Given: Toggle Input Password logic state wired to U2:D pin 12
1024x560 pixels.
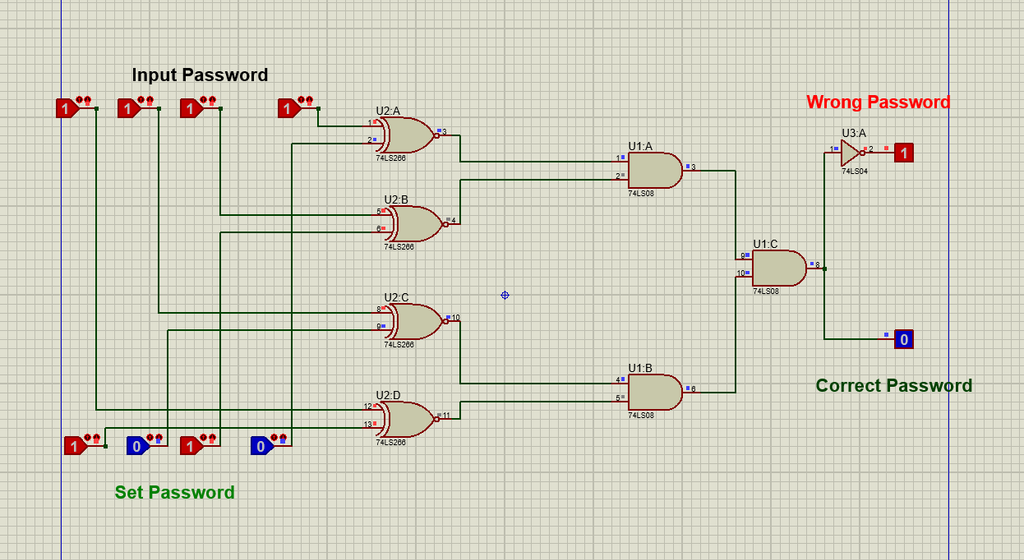Looking at the screenshot, I should point(67,108).
